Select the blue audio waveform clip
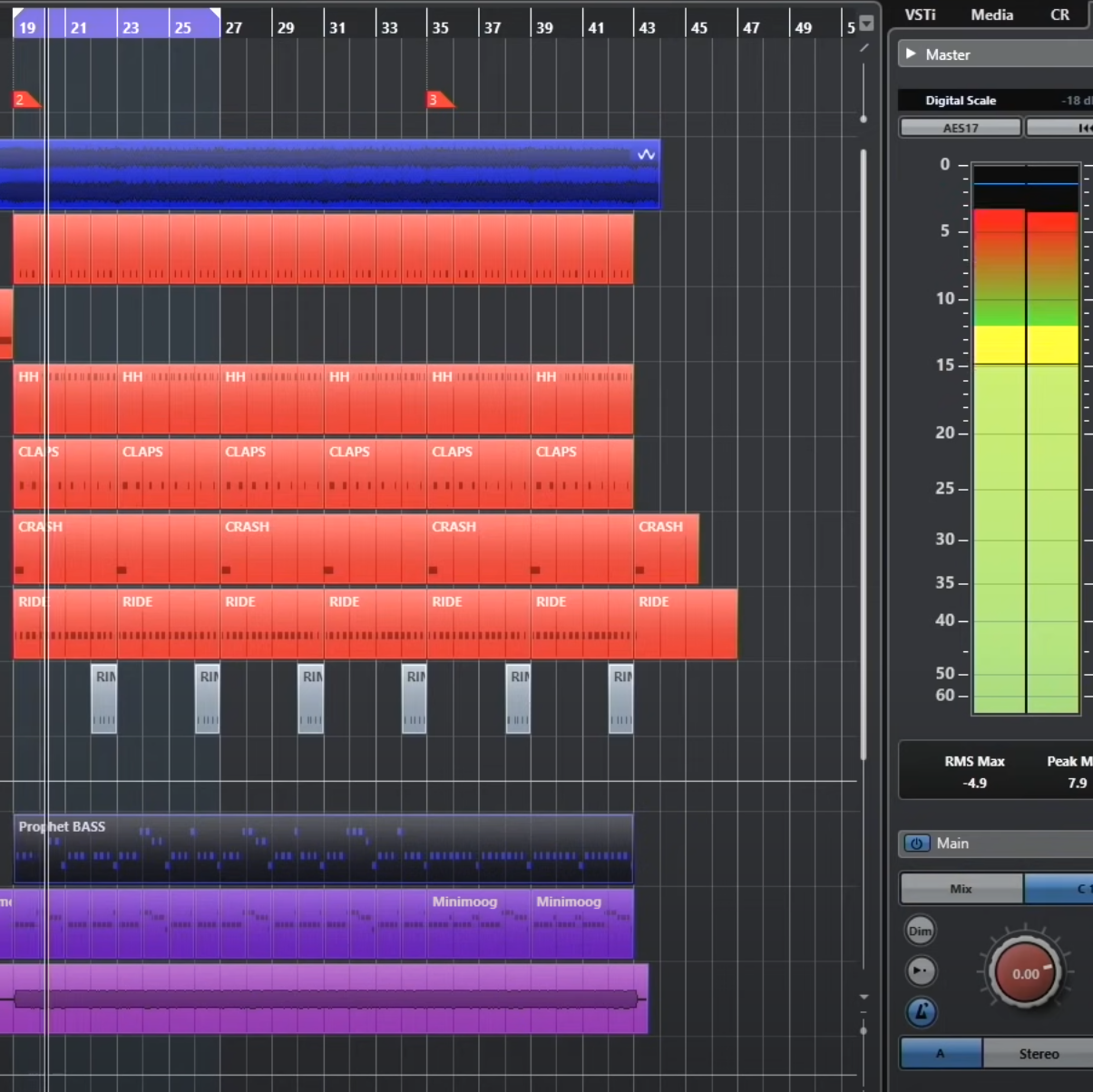The width and height of the screenshot is (1093, 1092). point(329,174)
